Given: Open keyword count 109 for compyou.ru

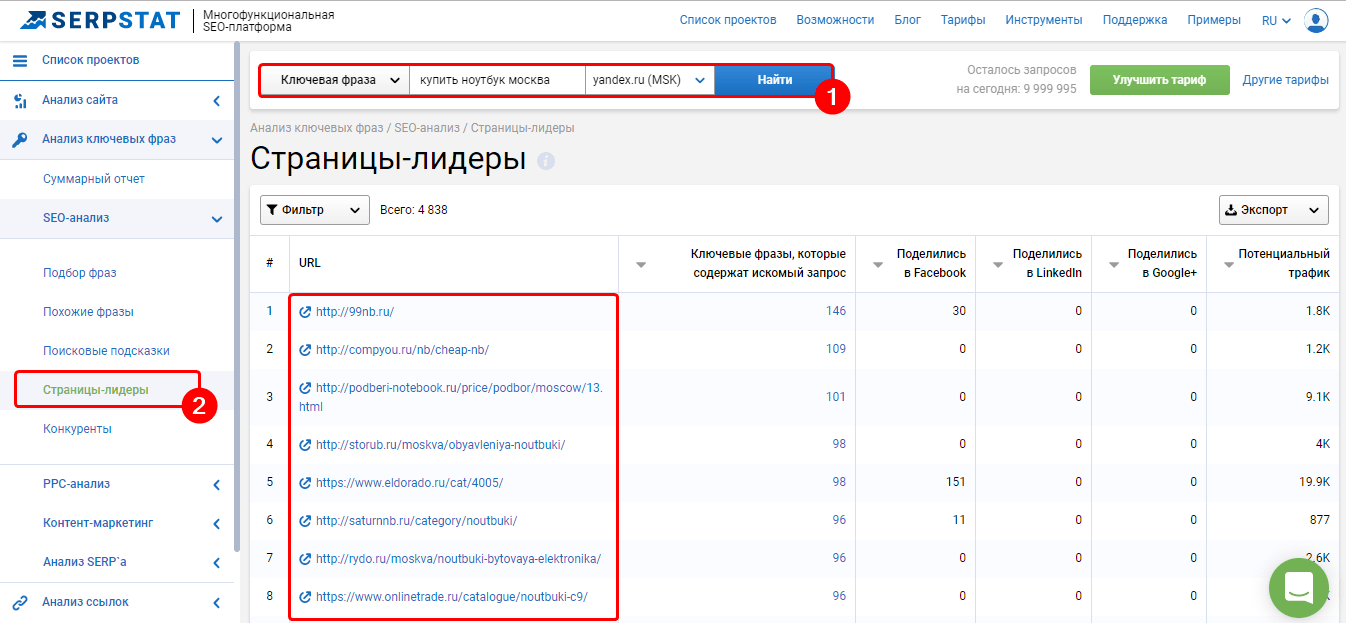Looking at the screenshot, I should [x=836, y=349].
